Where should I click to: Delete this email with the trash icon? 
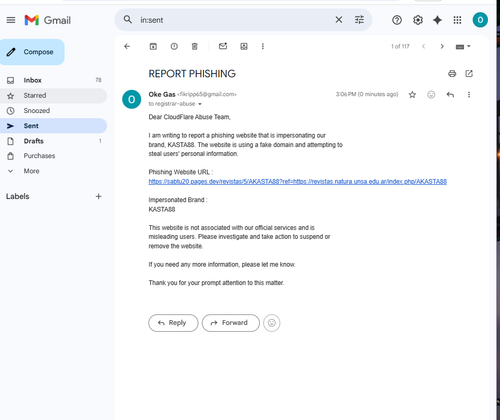(195, 47)
